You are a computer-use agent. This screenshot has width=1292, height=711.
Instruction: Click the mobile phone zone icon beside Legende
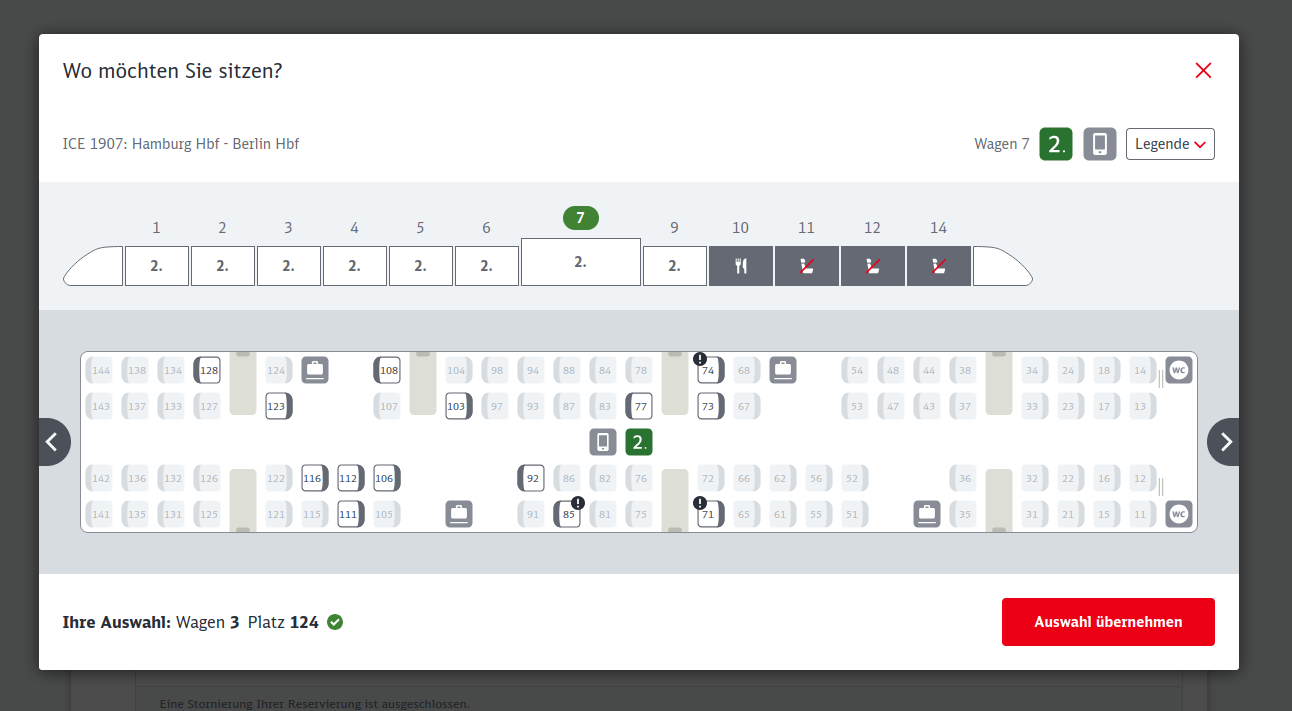coord(1100,144)
